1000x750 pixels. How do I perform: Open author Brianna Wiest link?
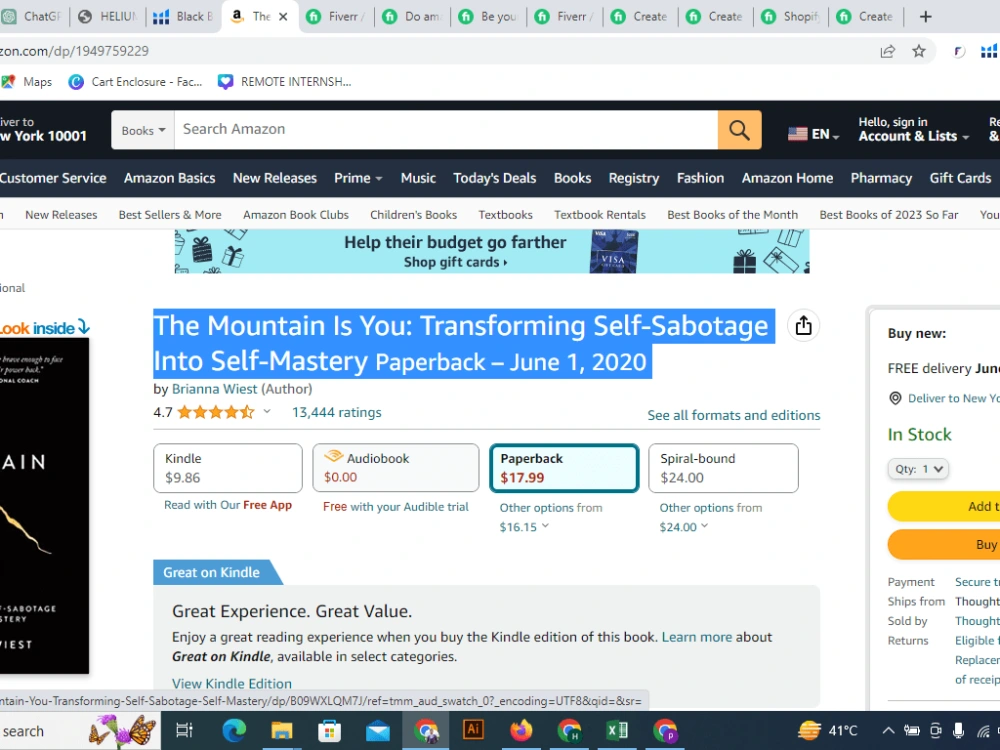[215, 389]
